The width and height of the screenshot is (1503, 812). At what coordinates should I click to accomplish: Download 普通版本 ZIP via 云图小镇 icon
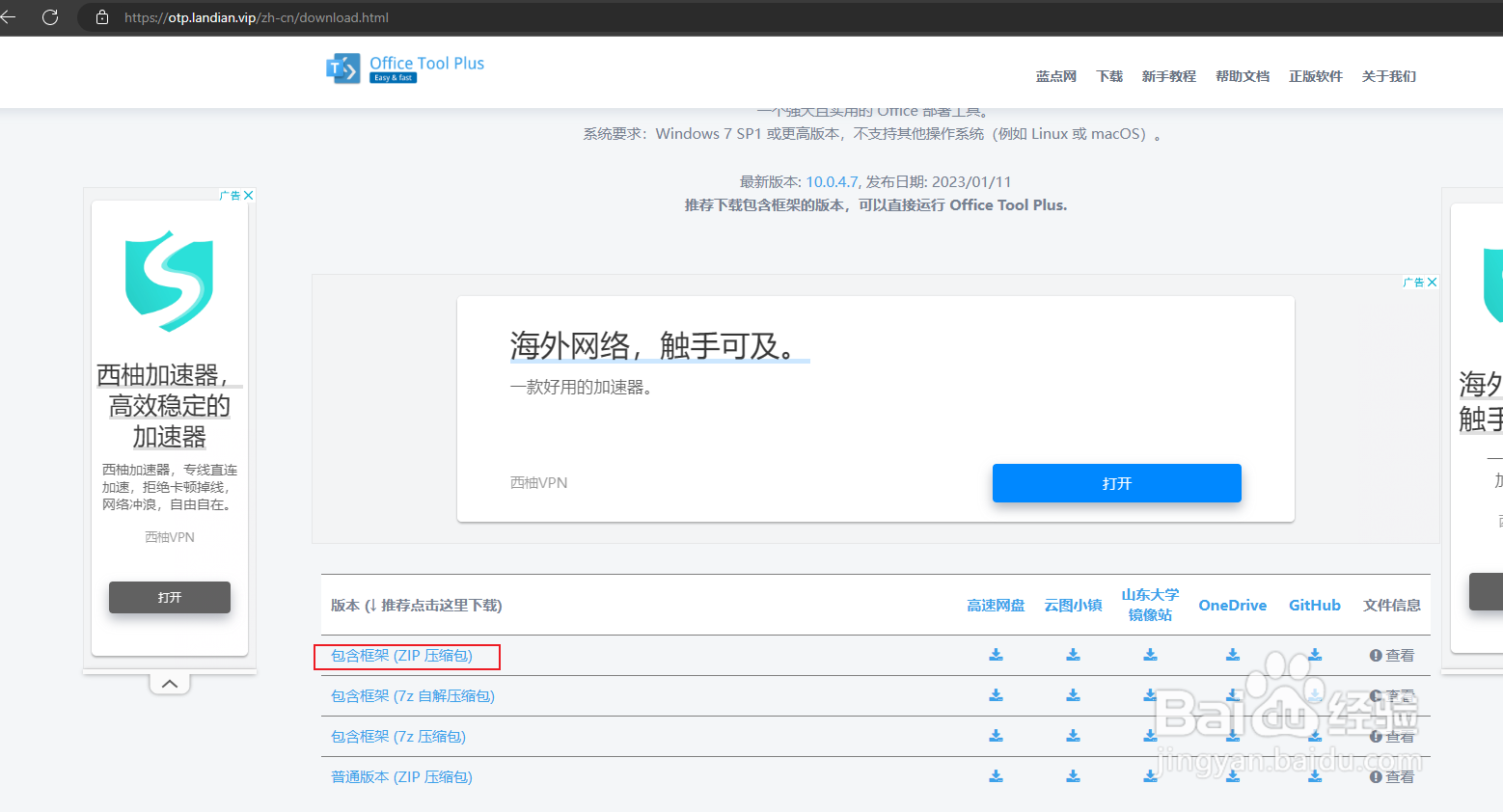pos(1074,776)
